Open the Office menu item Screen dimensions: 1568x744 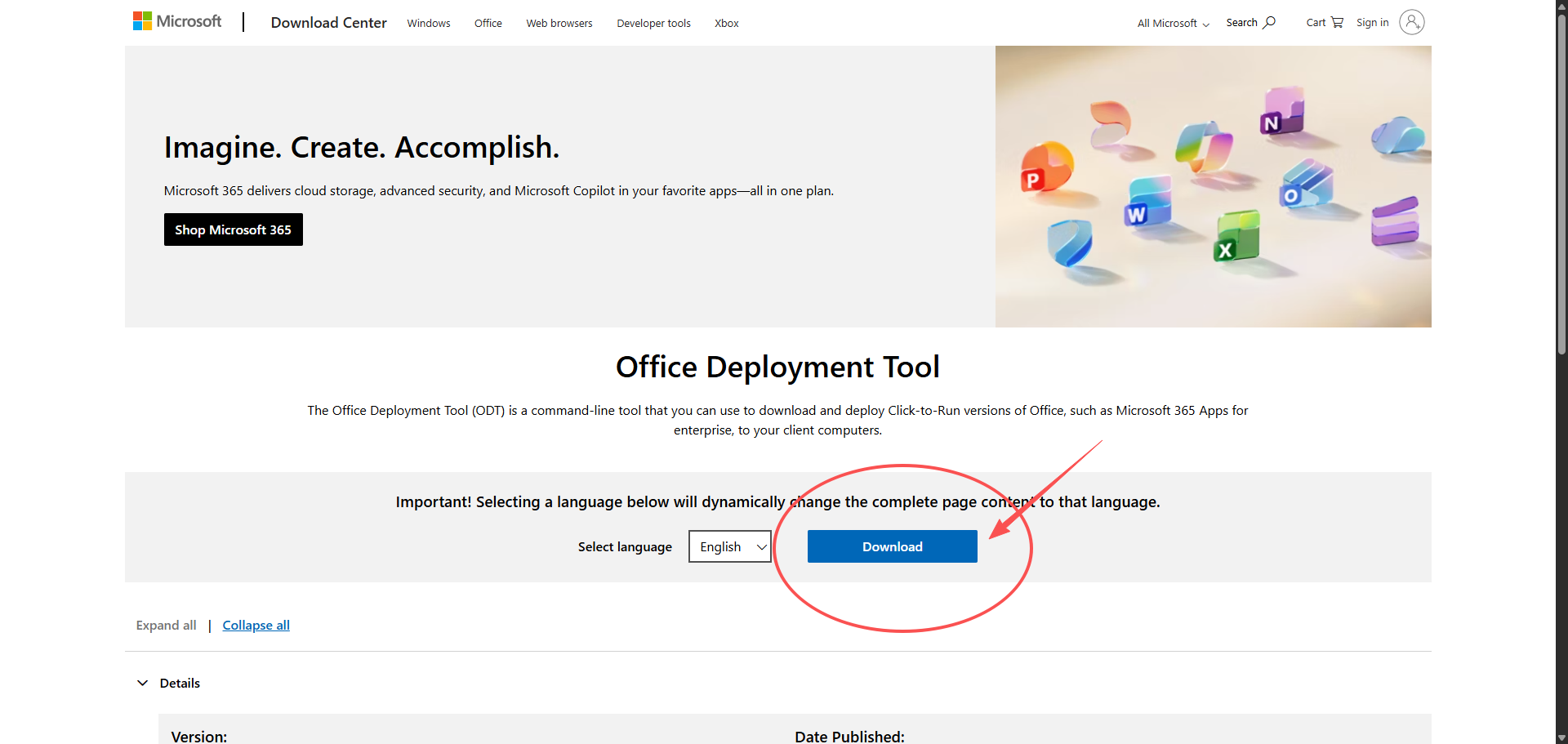point(488,24)
